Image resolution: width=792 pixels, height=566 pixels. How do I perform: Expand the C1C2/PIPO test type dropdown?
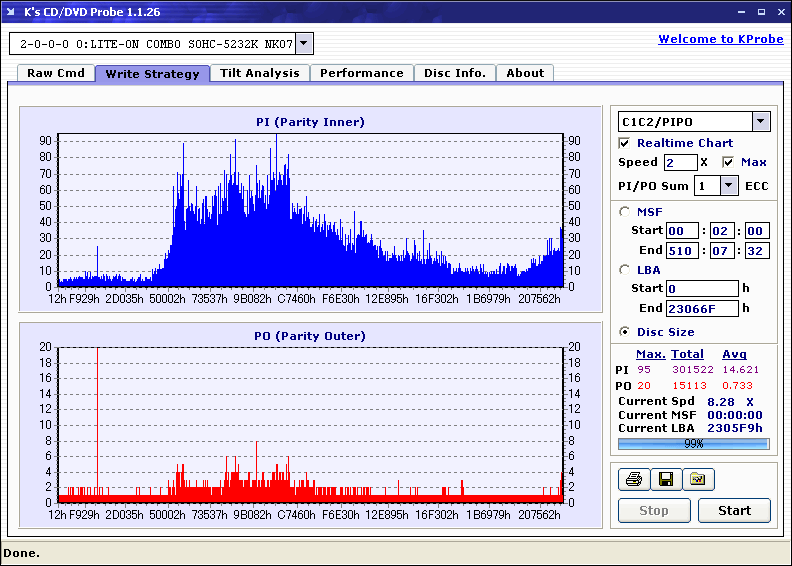(760, 122)
